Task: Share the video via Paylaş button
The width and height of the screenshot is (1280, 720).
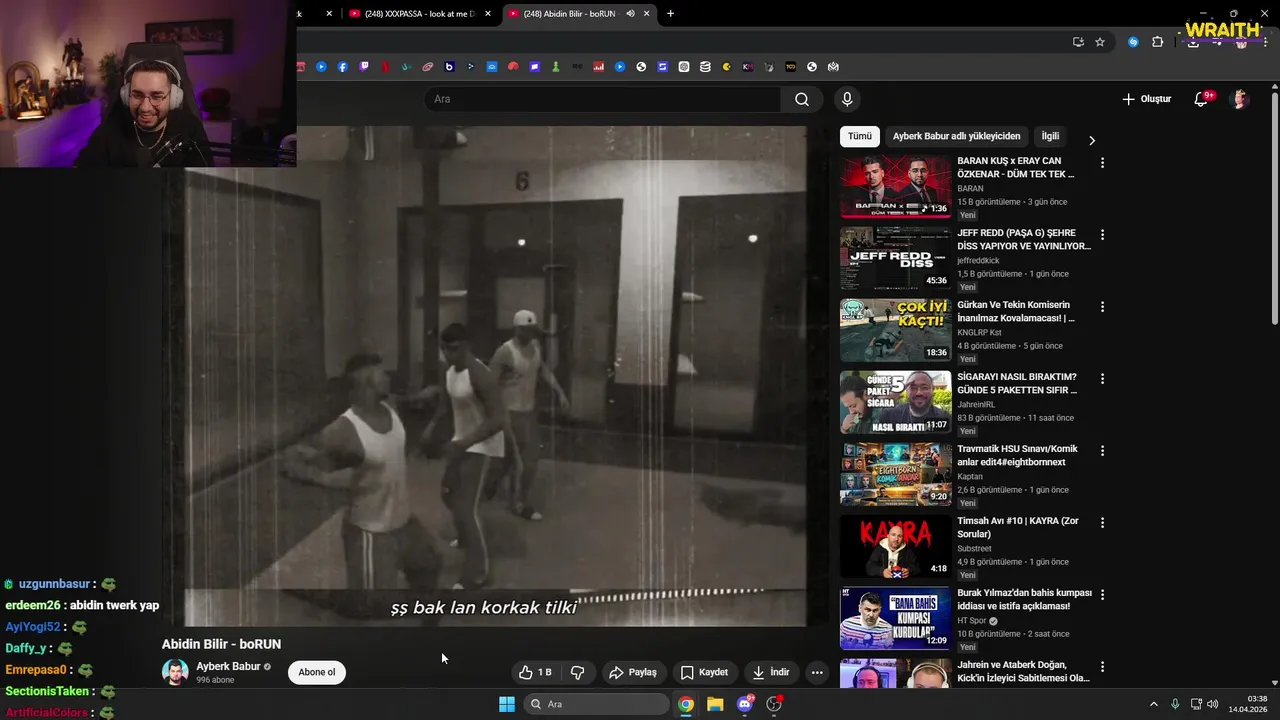Action: point(633,672)
